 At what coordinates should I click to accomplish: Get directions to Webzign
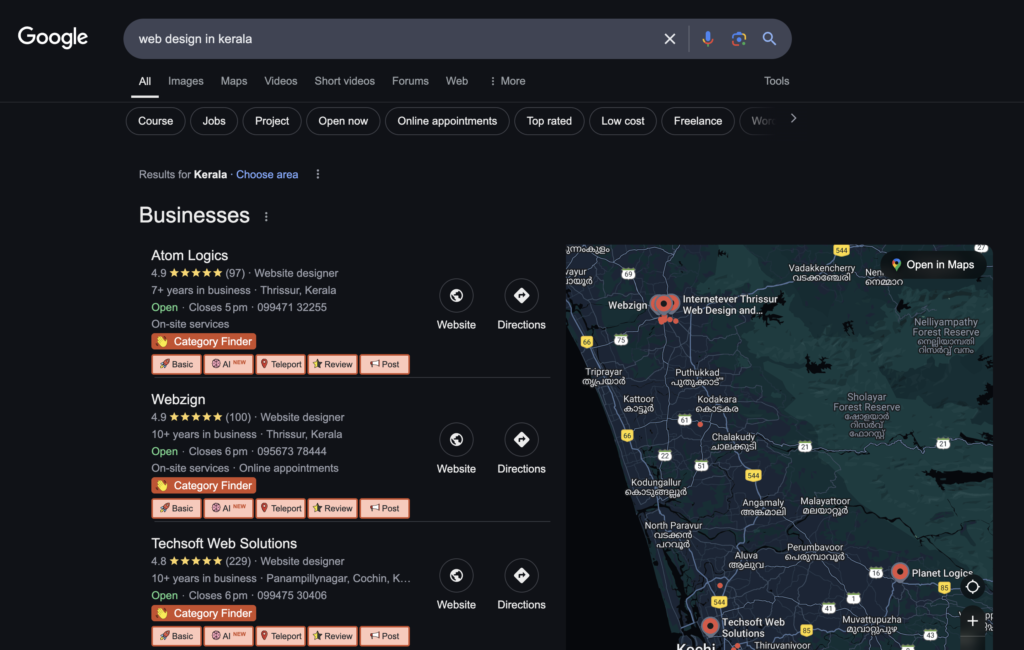click(x=521, y=440)
